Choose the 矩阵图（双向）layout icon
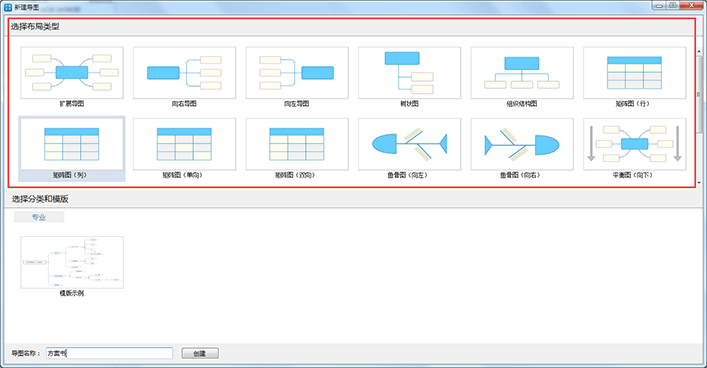The image size is (707, 368). [297, 144]
